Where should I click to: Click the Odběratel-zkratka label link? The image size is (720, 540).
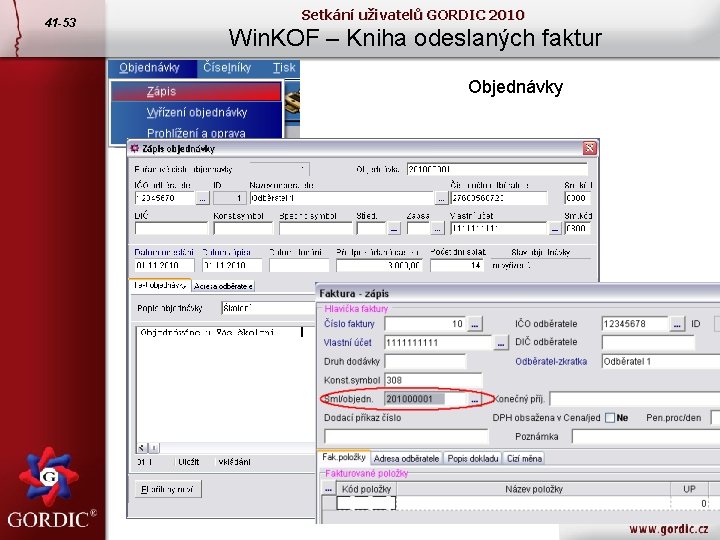551,361
